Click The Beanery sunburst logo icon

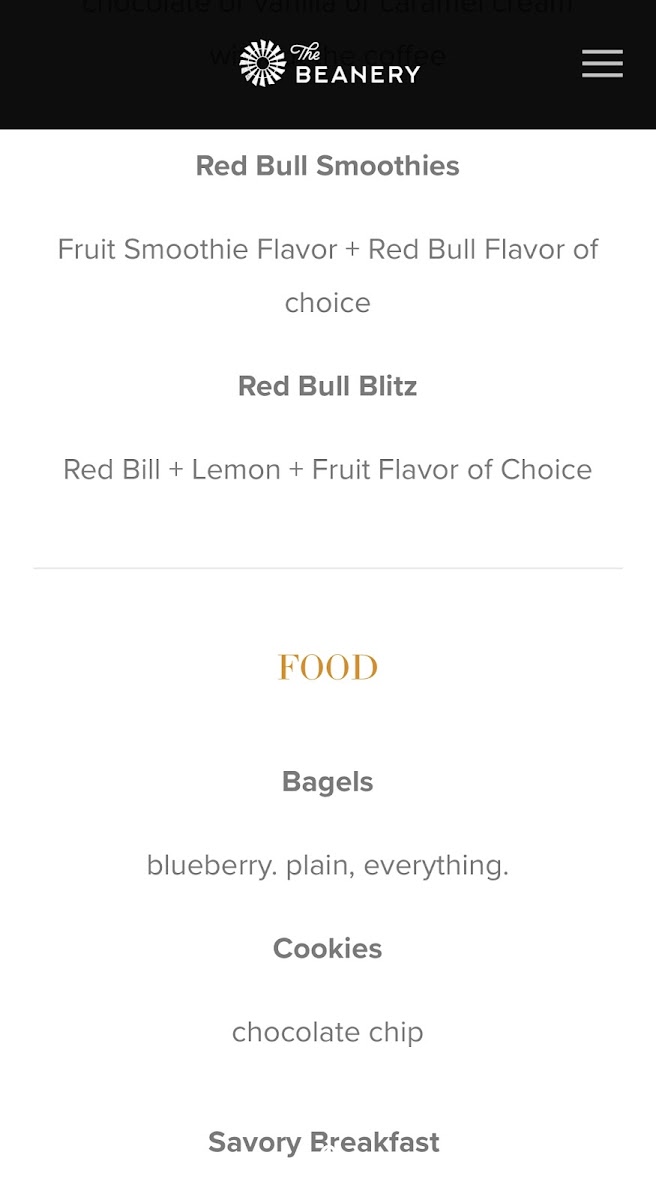tap(263, 63)
